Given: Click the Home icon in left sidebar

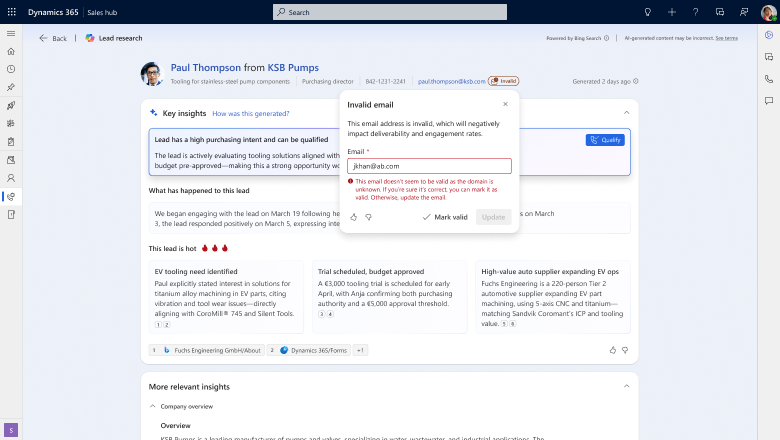Looking at the screenshot, I should (x=11, y=50).
